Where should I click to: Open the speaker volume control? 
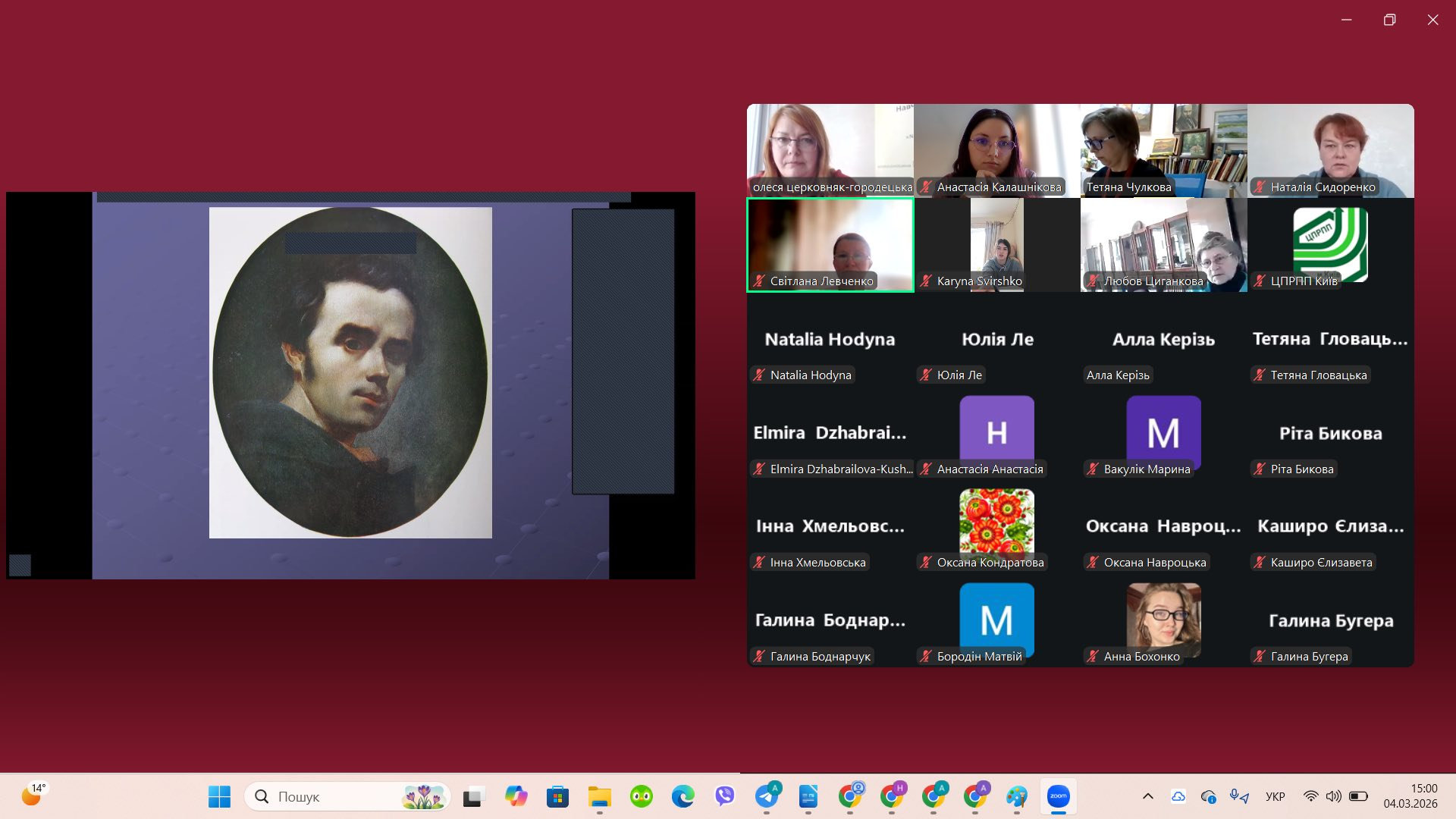(x=1333, y=796)
